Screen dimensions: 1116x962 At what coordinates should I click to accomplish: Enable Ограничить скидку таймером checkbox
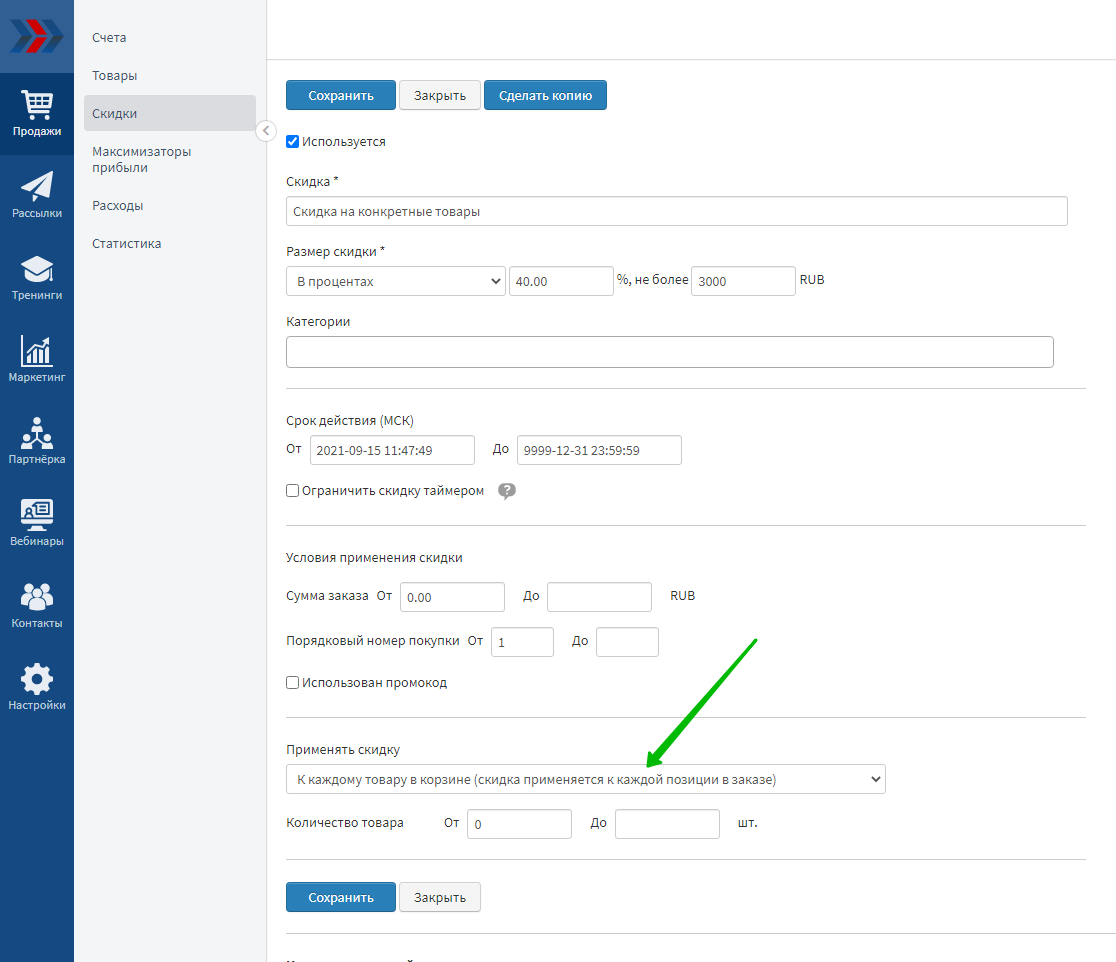pyautogui.click(x=293, y=491)
